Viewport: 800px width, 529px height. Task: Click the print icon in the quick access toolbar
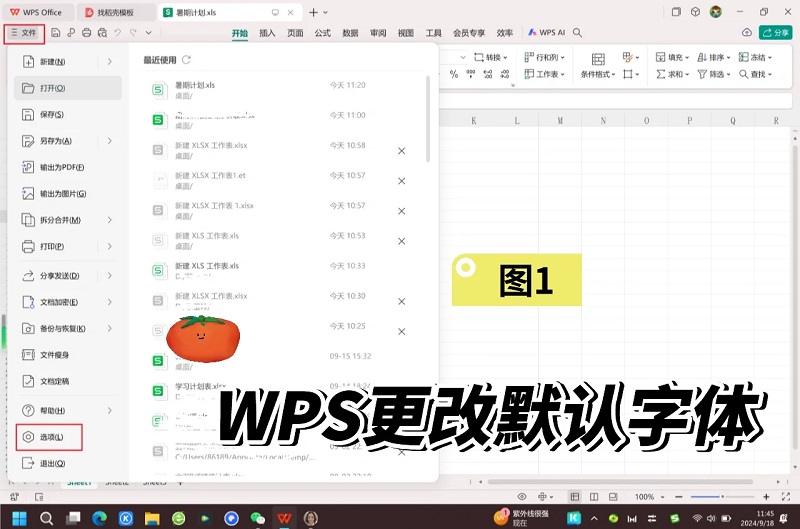click(87, 33)
